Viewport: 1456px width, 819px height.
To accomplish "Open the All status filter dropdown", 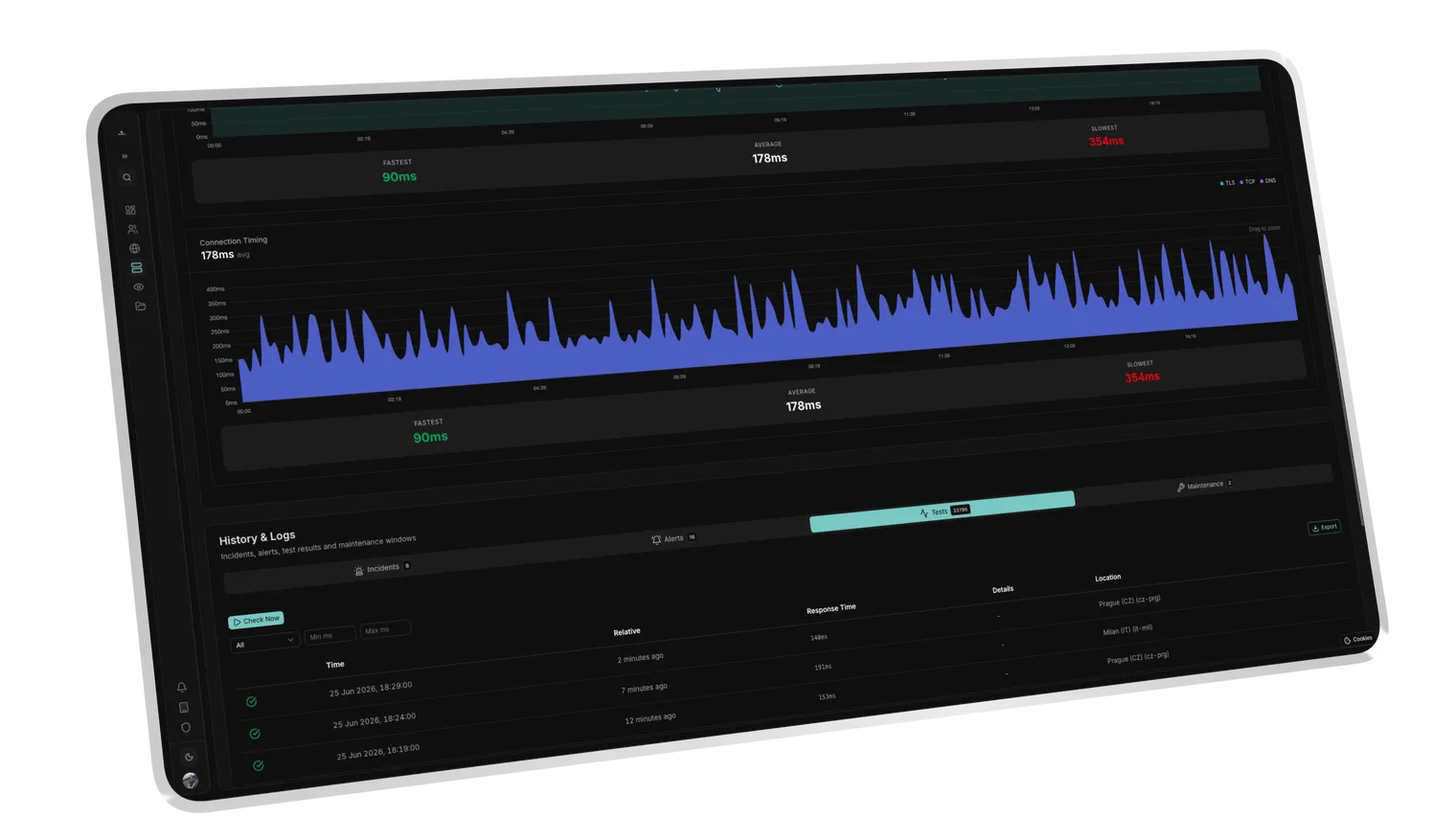I will [265, 642].
